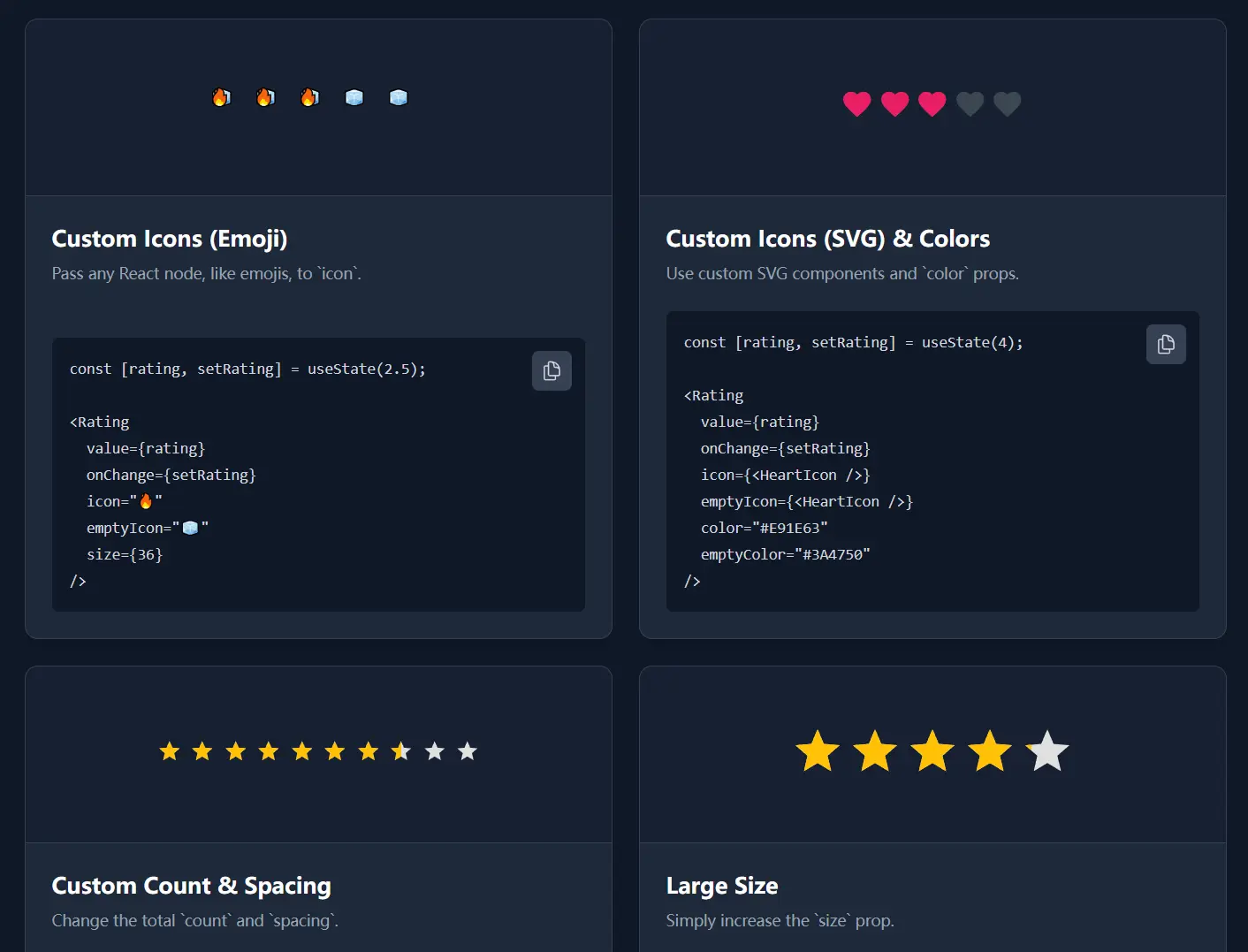This screenshot has width=1248, height=952.
Task: Set emoji rating to first fire icon
Action: pos(221,97)
